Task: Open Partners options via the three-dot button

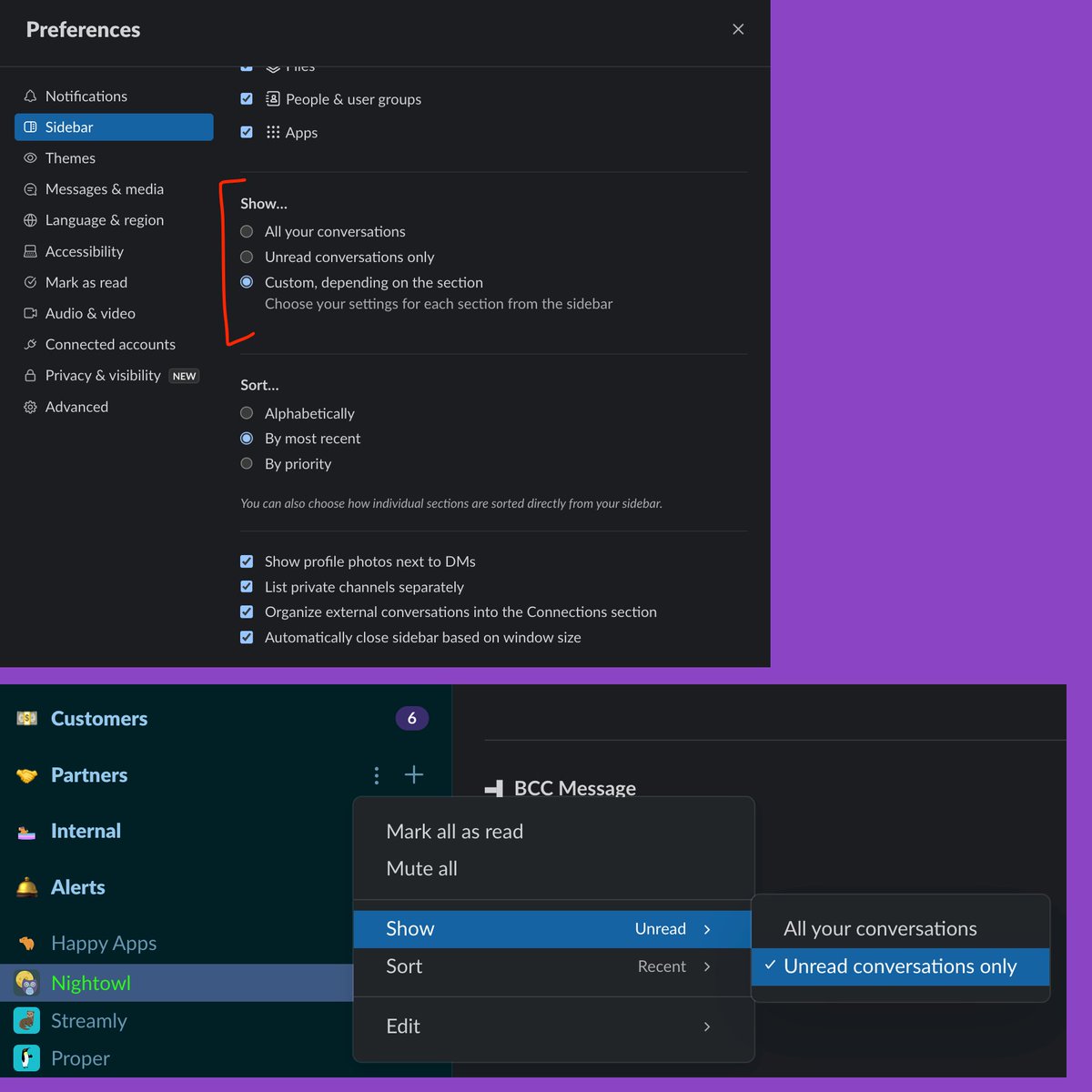Action: click(x=377, y=774)
